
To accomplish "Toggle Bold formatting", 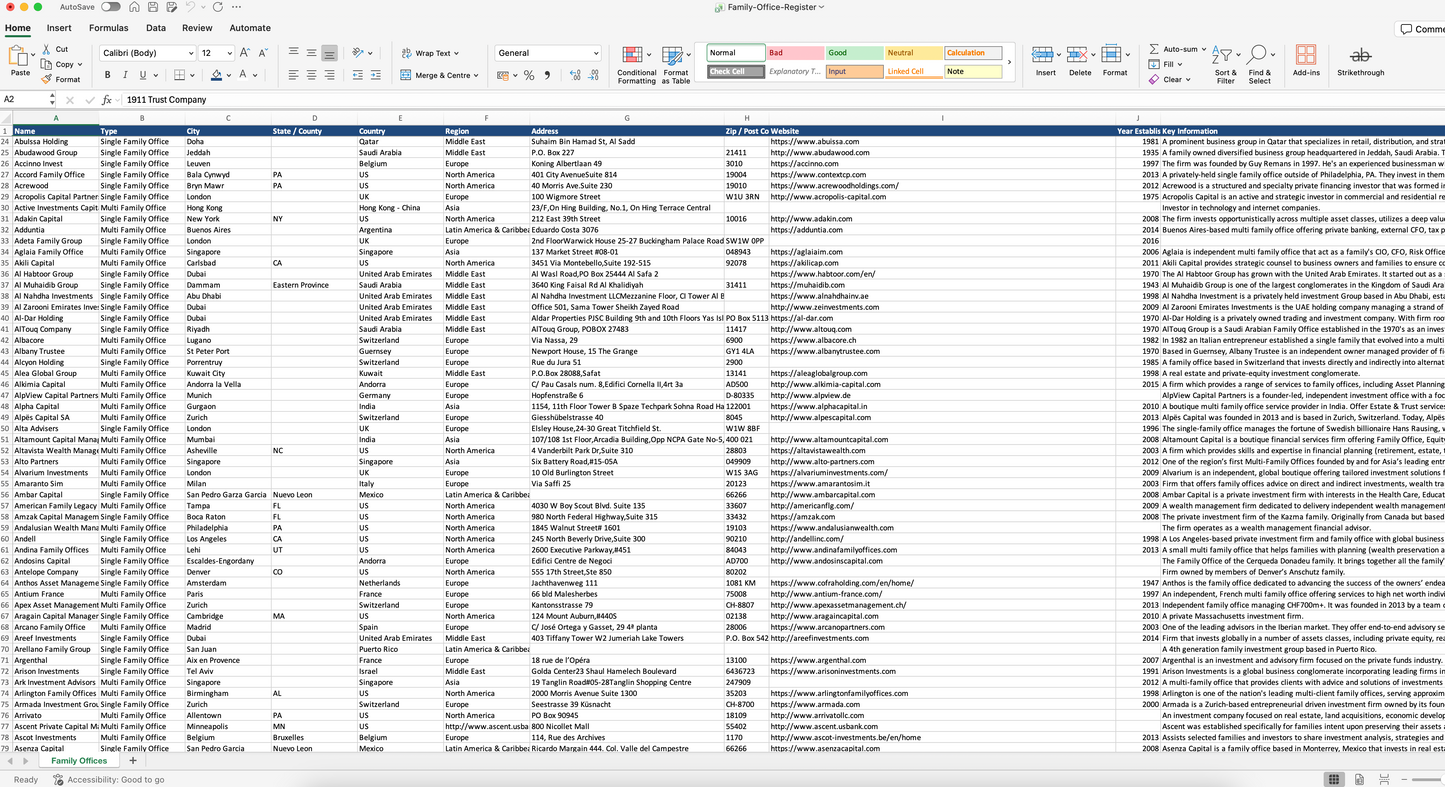I will pyautogui.click(x=107, y=75).
